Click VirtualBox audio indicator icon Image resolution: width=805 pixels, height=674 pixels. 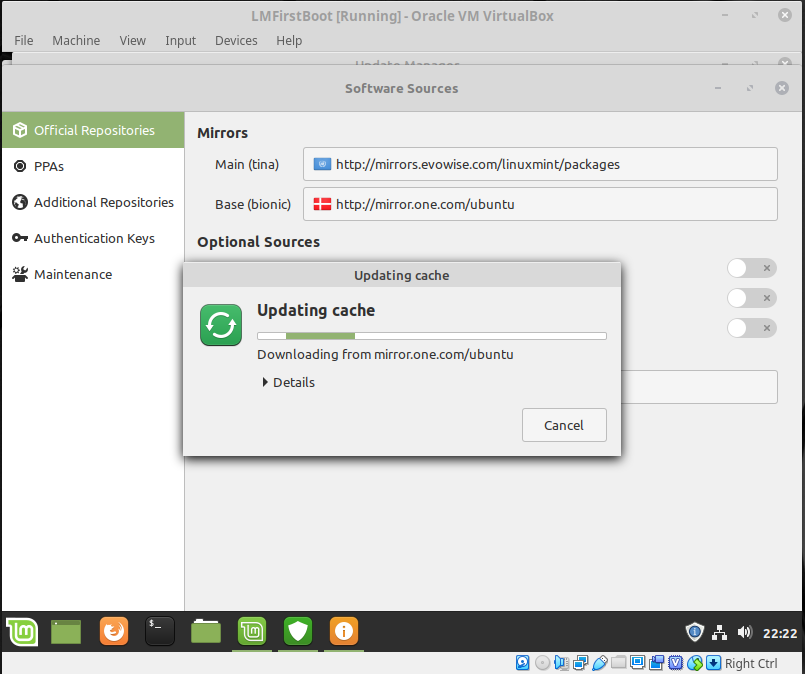coord(561,663)
